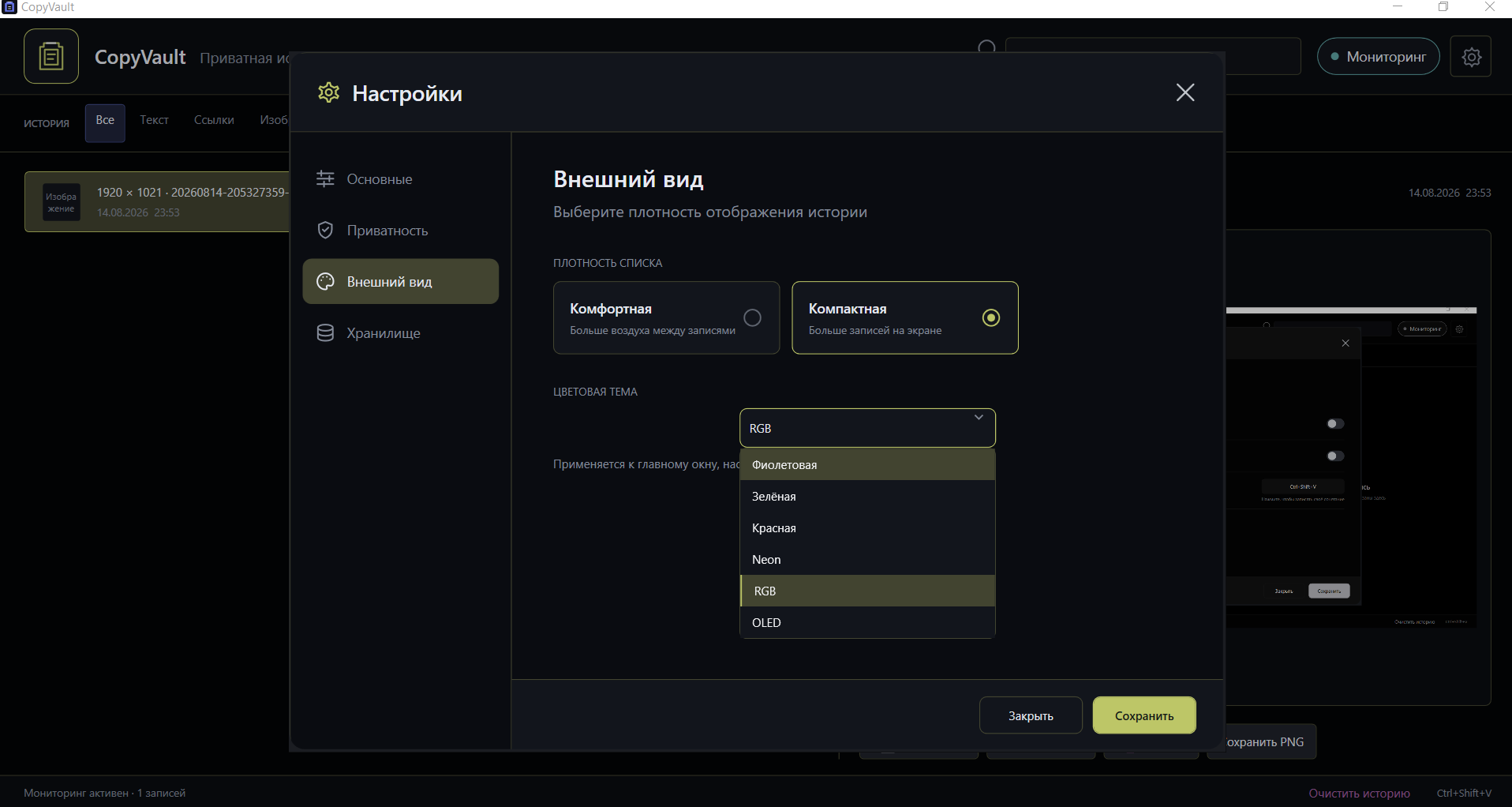Choose the OLED theme option
Viewport: 1512px width, 807px height.
click(x=867, y=622)
